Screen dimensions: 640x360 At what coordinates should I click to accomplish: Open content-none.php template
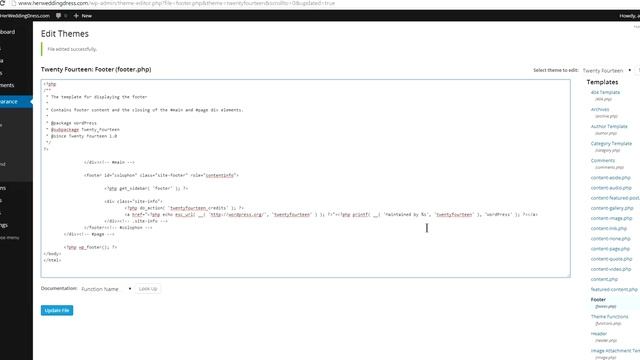click(610, 239)
